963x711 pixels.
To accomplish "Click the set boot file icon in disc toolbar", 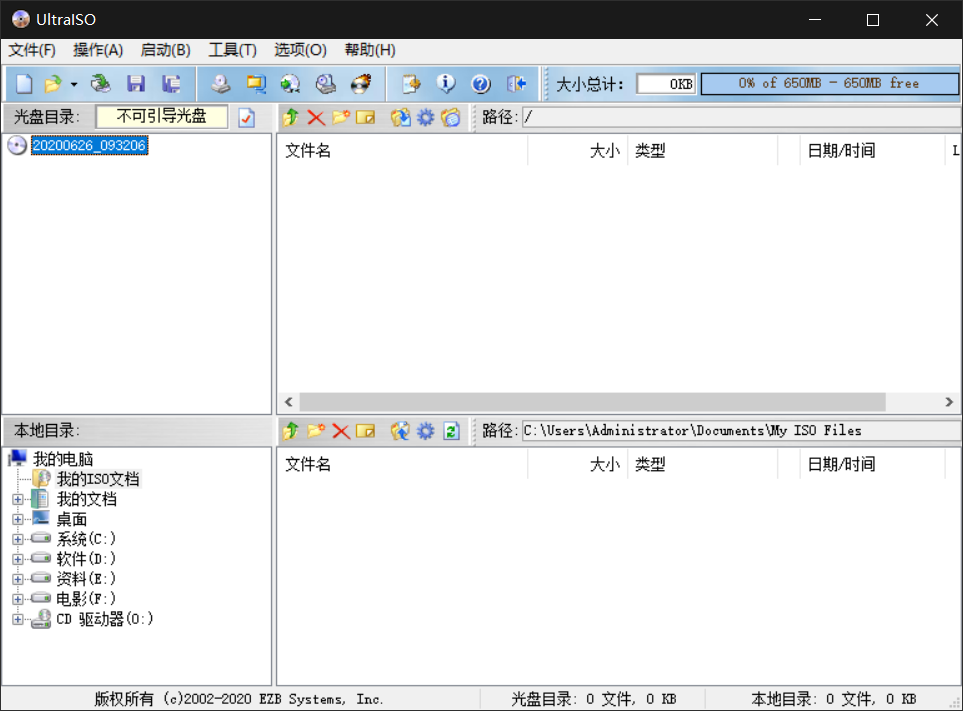I will point(451,117).
